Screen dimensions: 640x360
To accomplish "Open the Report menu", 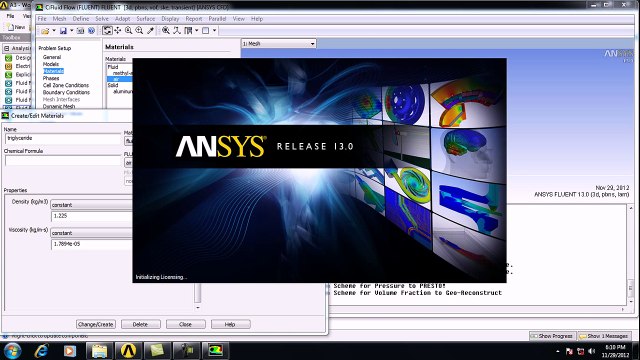I will tap(194, 19).
